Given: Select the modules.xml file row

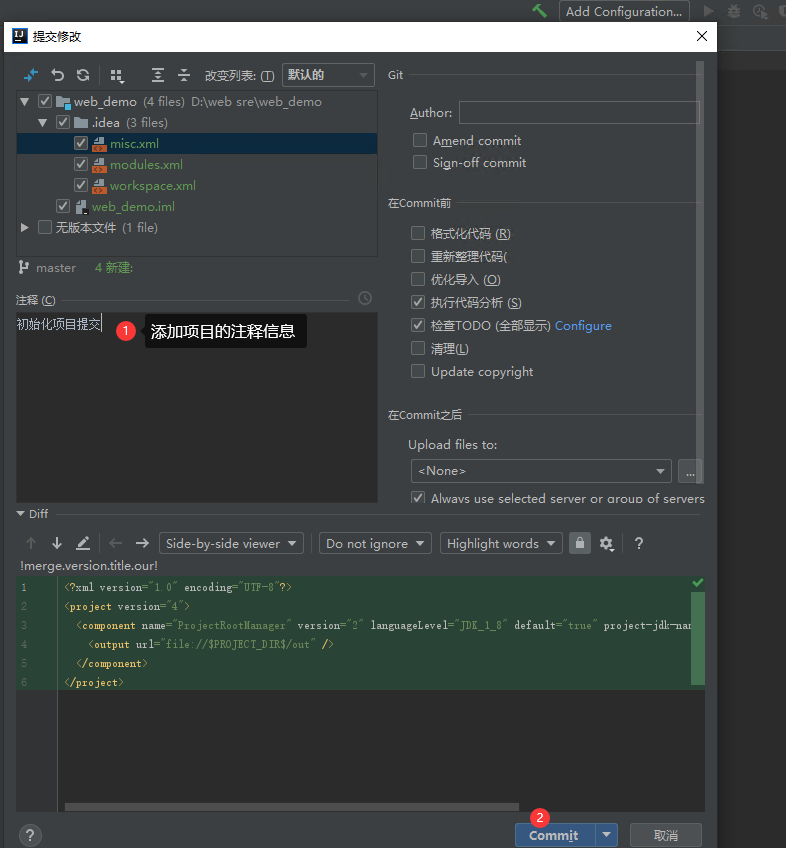Looking at the screenshot, I should coord(197,164).
